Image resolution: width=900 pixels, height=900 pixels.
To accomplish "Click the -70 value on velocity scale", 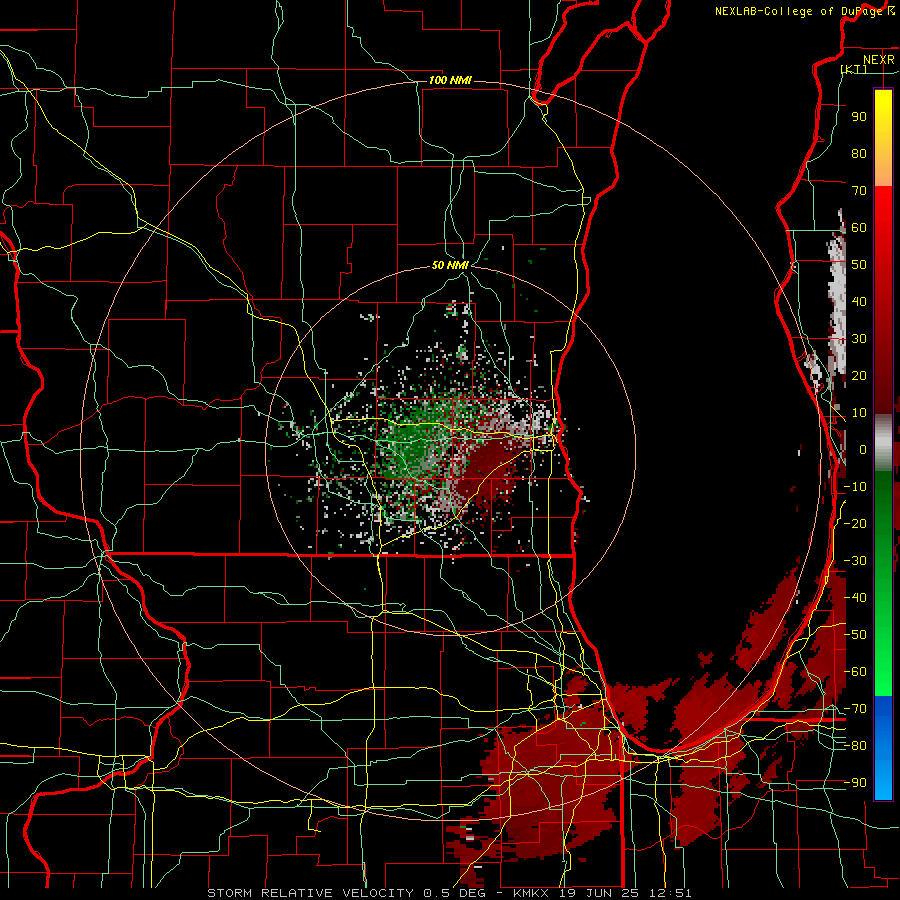I will point(855,709).
